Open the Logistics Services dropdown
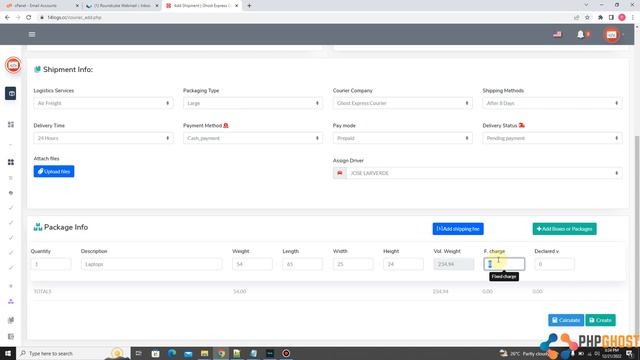Screen dimensions: 640x360 point(103,103)
